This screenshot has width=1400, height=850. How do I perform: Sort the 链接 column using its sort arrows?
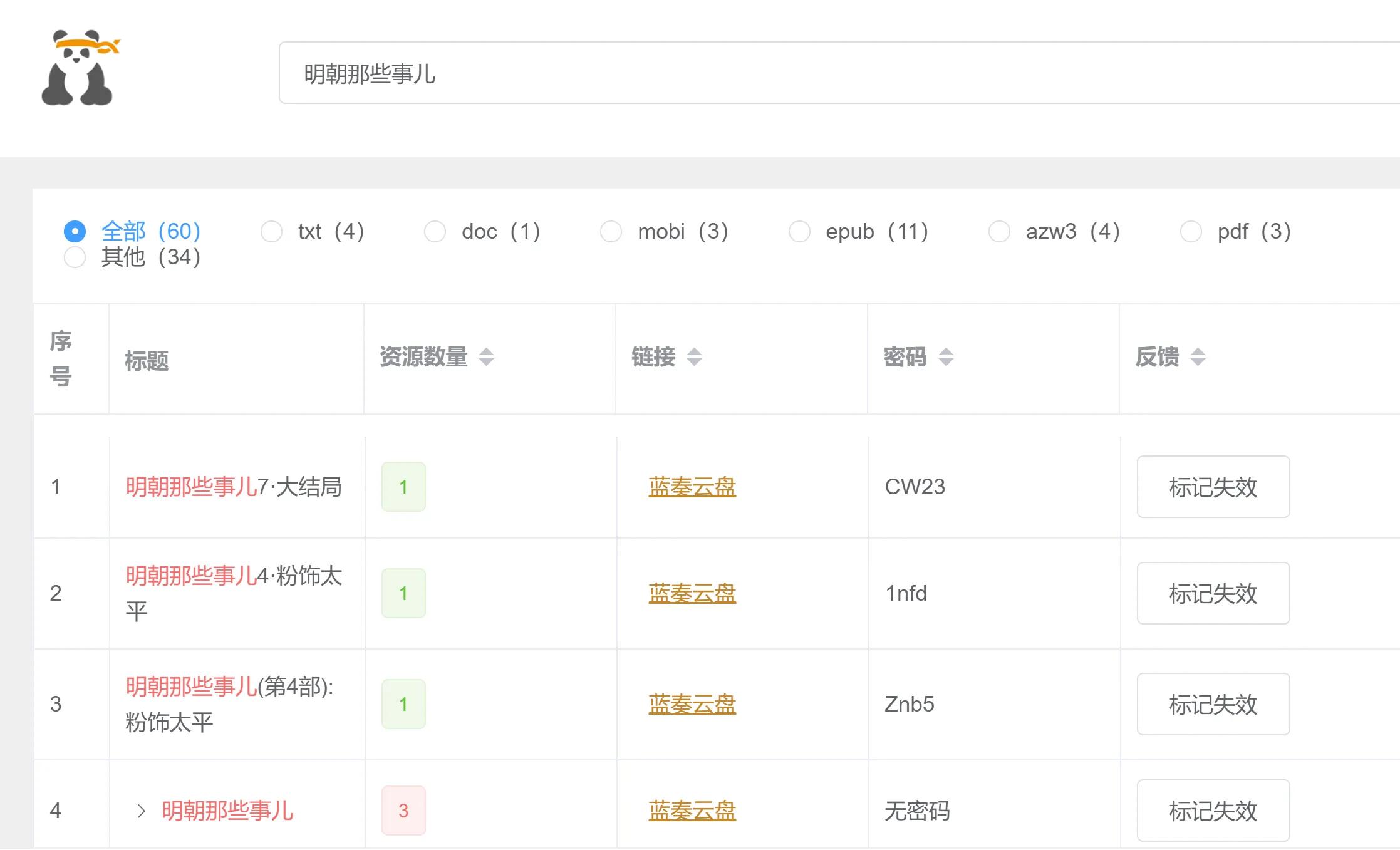click(695, 356)
